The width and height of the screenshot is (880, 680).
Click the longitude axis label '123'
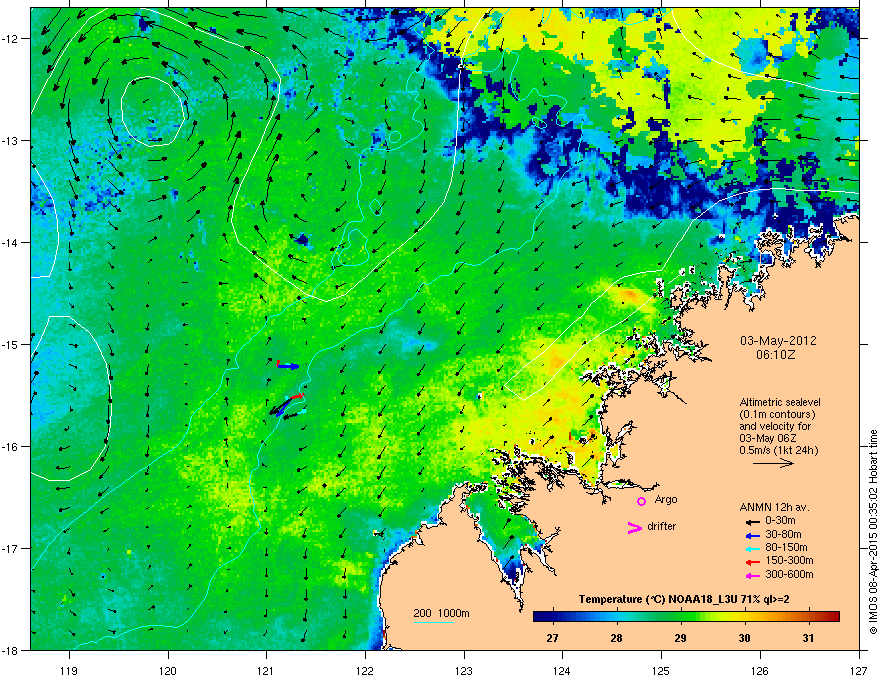[x=464, y=671]
